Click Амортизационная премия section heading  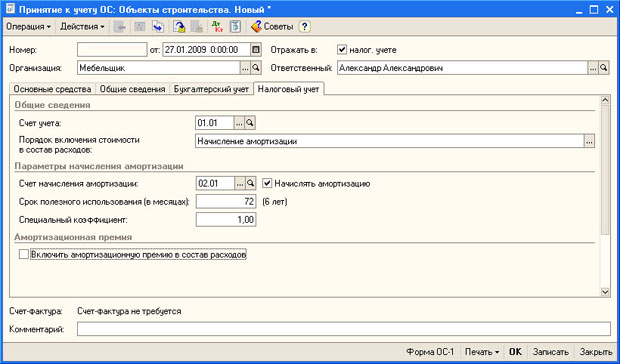73,237
